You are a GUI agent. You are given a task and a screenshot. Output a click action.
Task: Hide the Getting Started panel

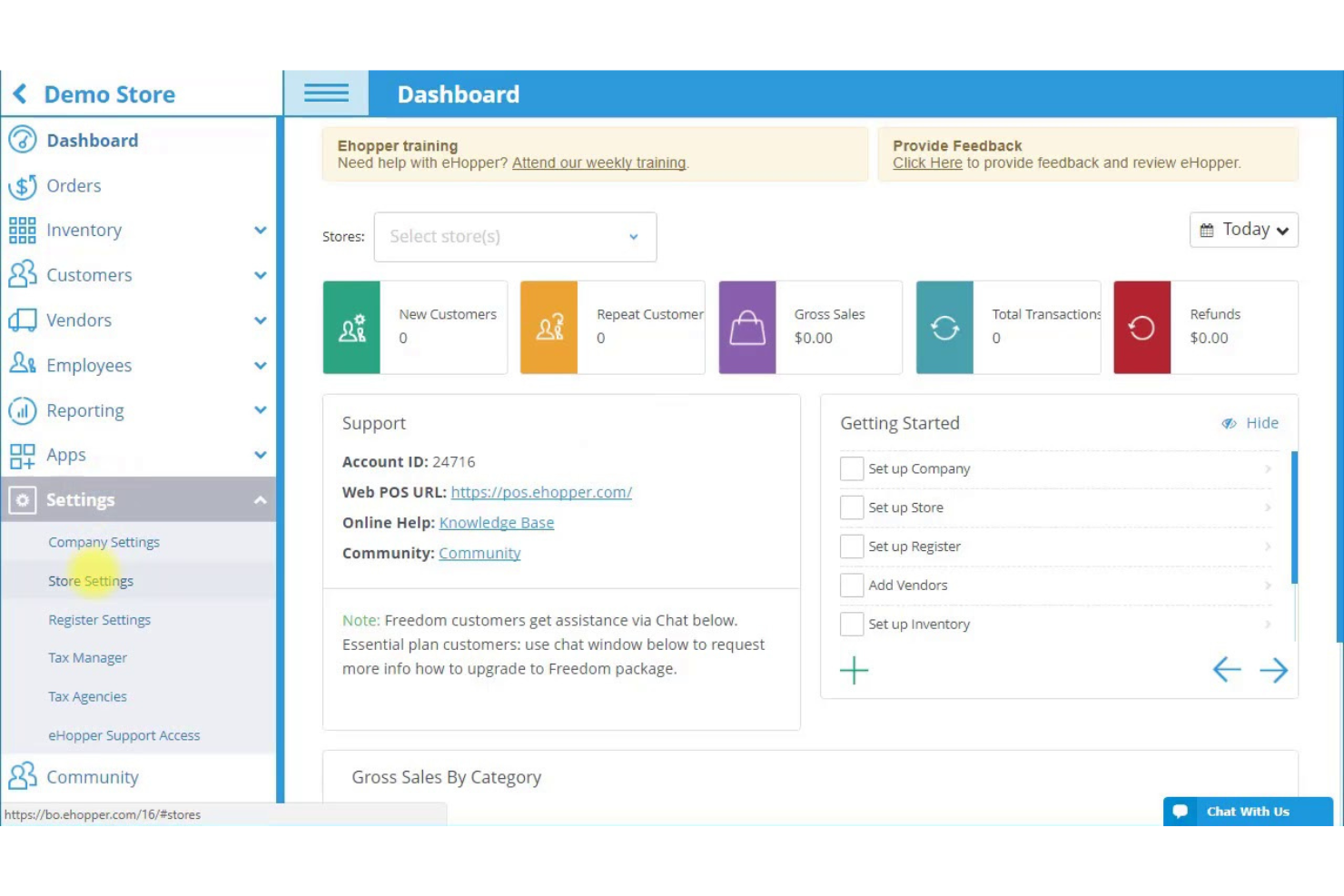tap(1250, 423)
